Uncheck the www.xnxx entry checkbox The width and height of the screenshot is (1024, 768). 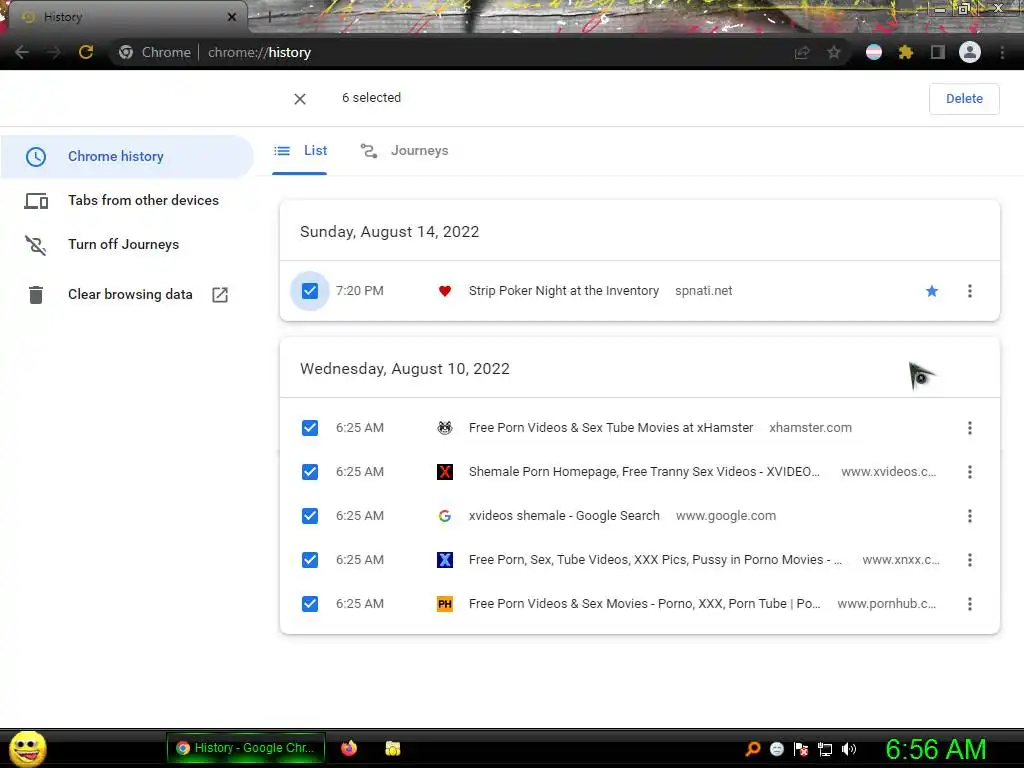tap(310, 560)
